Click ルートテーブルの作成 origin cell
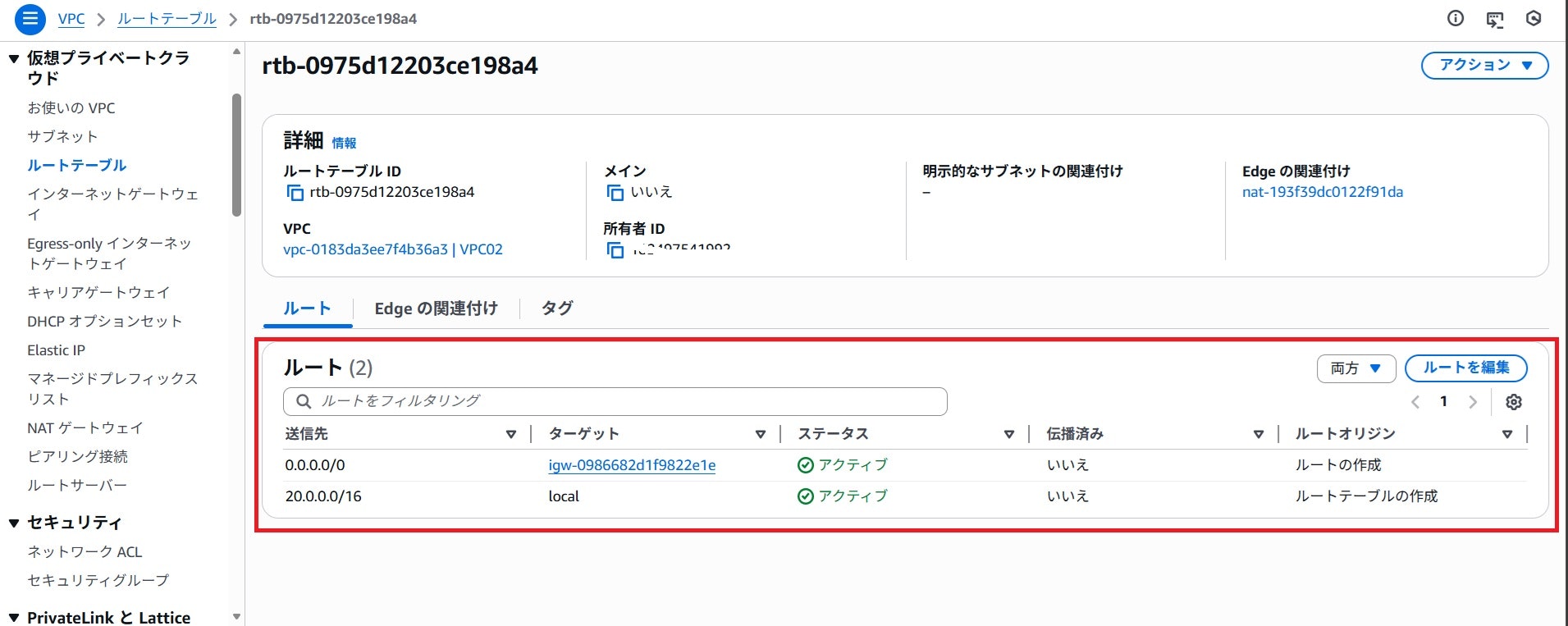This screenshot has width=1568, height=626. [x=1366, y=496]
